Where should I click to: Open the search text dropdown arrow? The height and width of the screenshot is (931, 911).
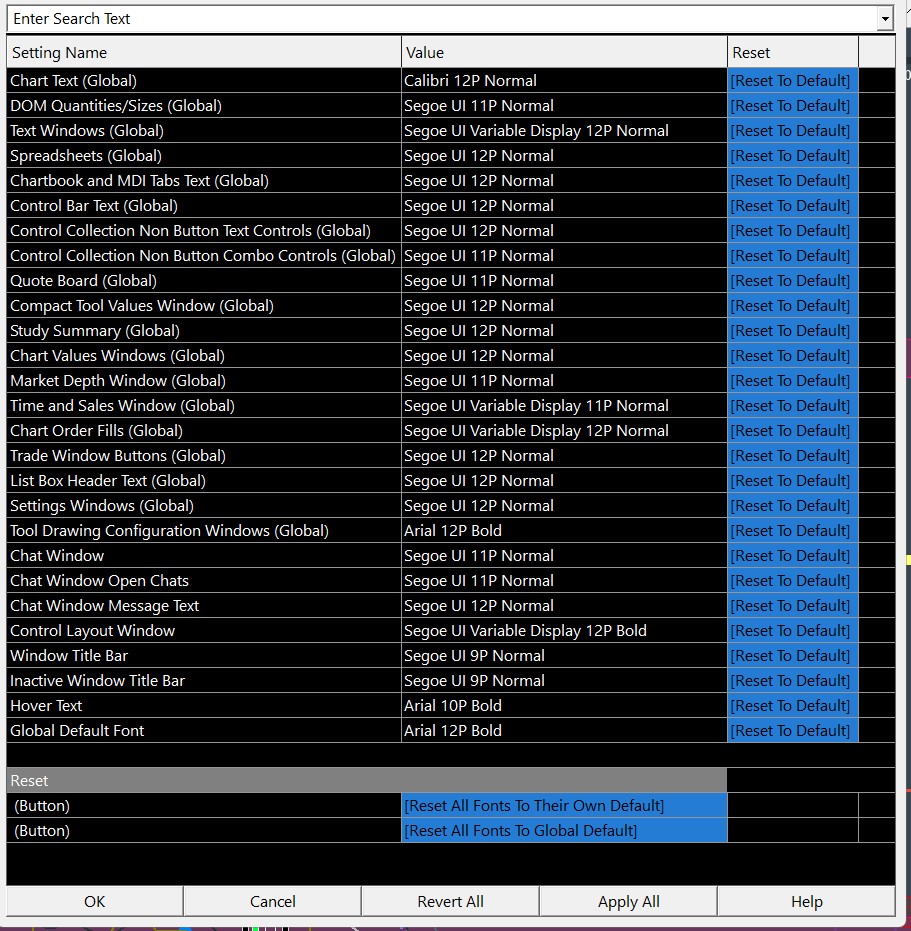[x=885, y=19]
